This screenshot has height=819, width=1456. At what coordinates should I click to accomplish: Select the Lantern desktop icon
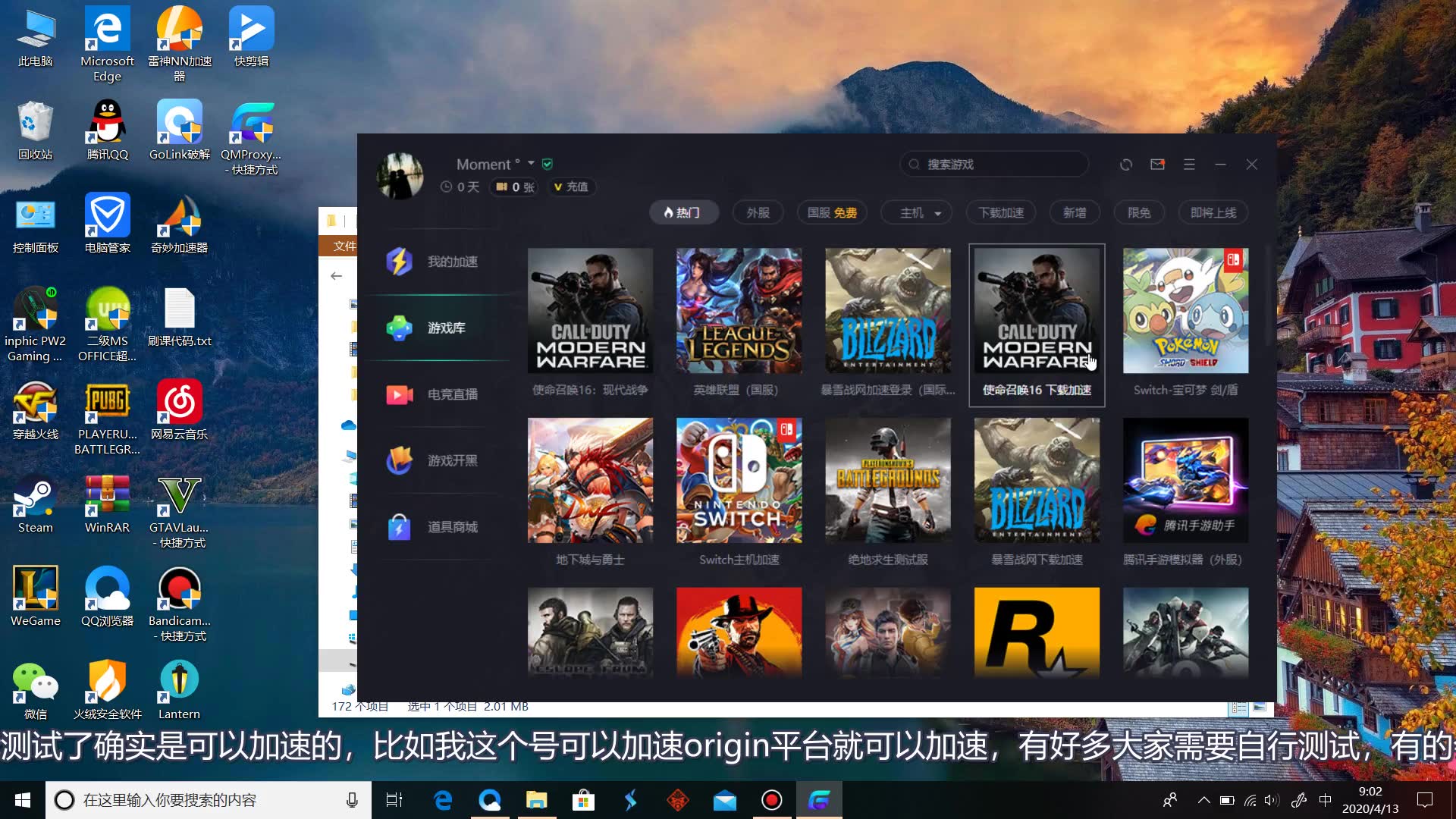(179, 691)
